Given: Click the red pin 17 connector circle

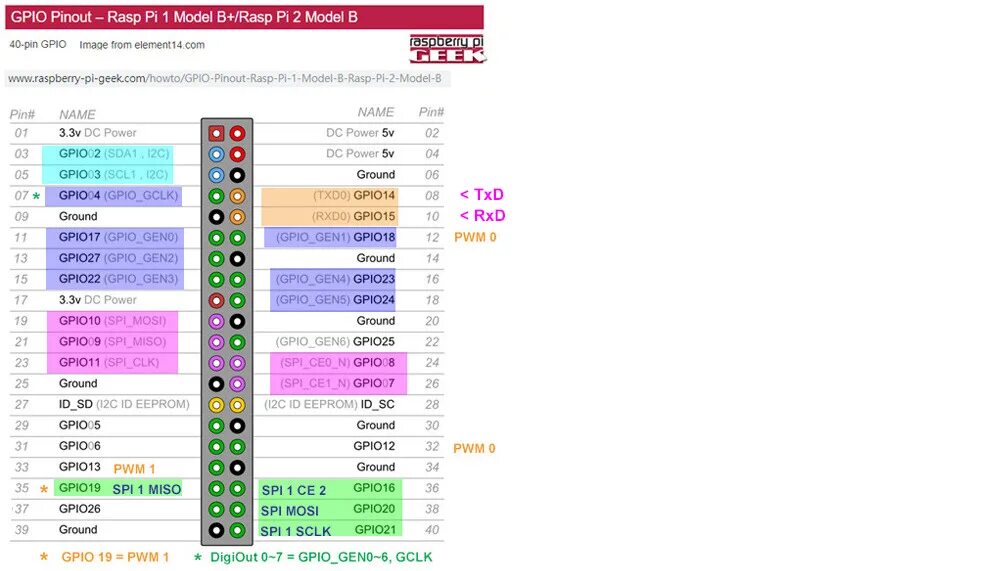Looking at the screenshot, I should point(216,300).
